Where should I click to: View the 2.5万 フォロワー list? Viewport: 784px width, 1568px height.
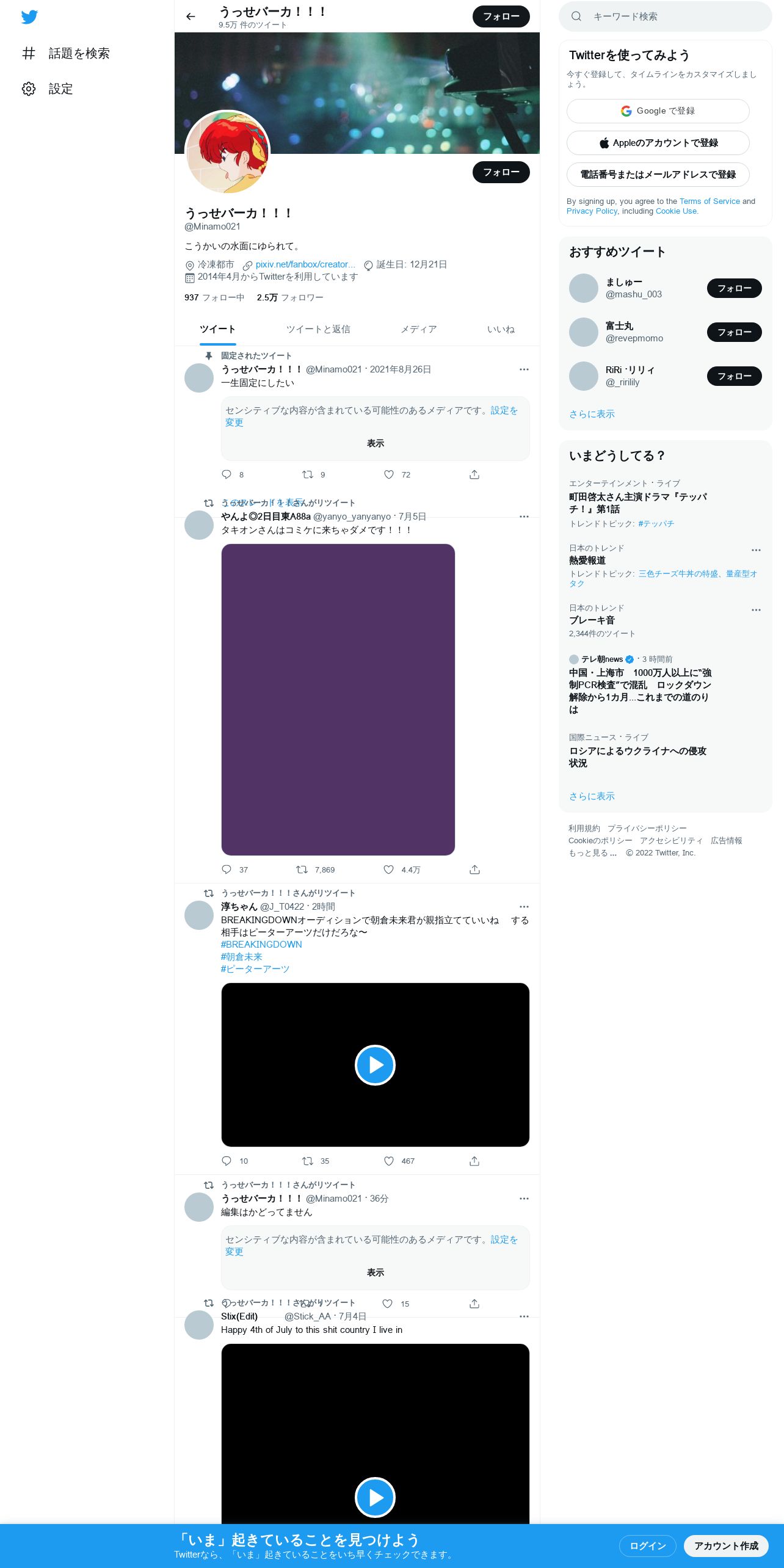(290, 297)
